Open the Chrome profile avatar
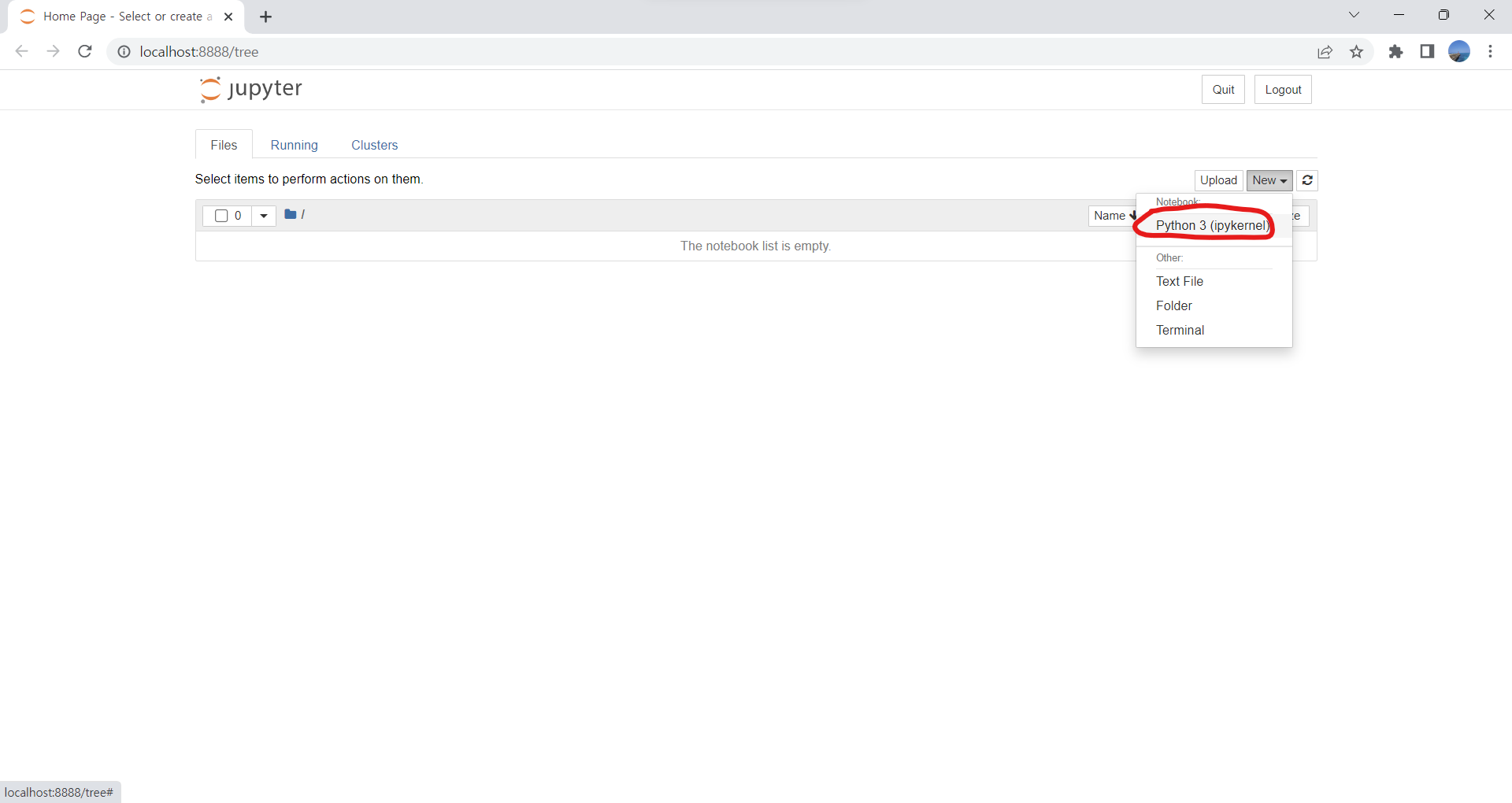 click(1458, 52)
